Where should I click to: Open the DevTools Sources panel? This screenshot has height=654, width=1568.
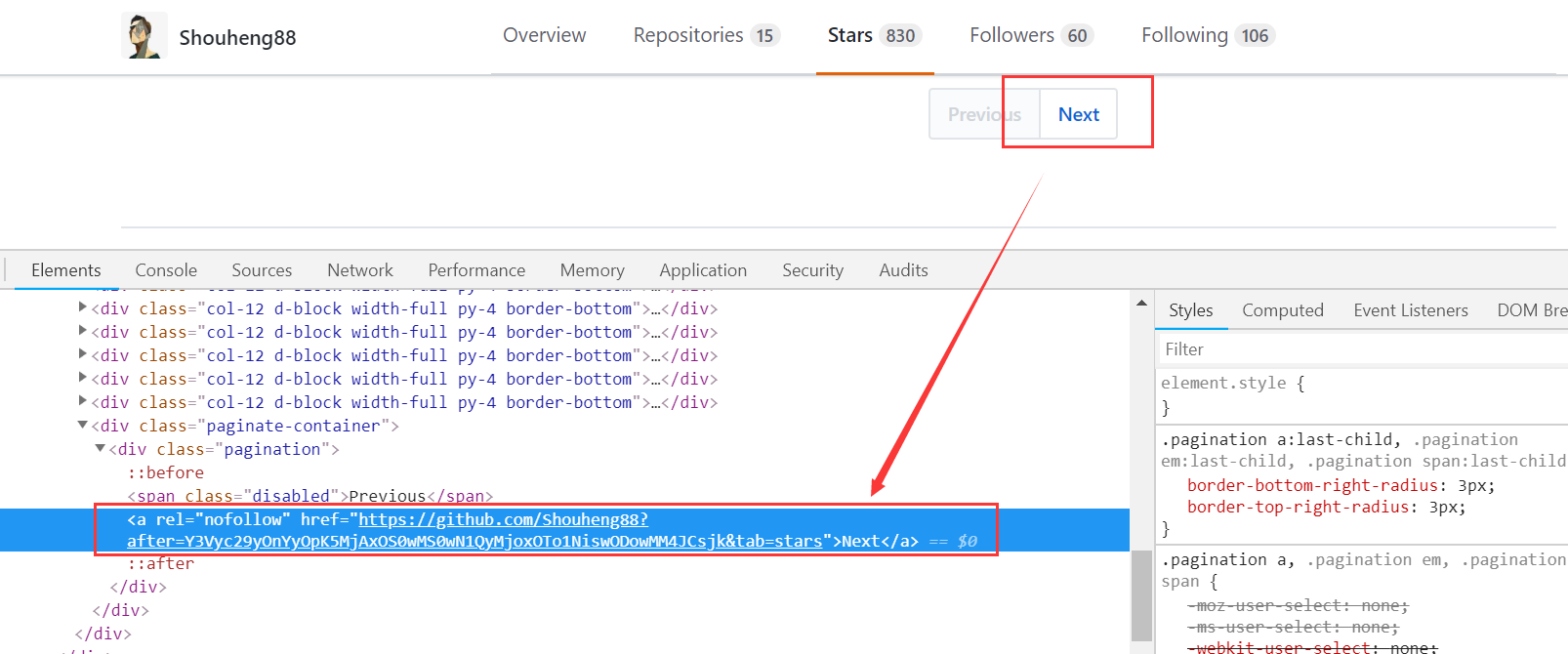pos(262,270)
